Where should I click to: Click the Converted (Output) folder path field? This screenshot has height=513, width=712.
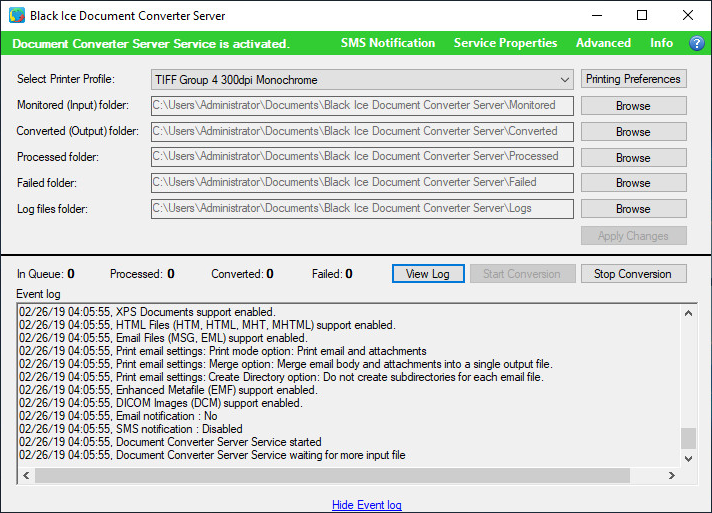pos(362,132)
